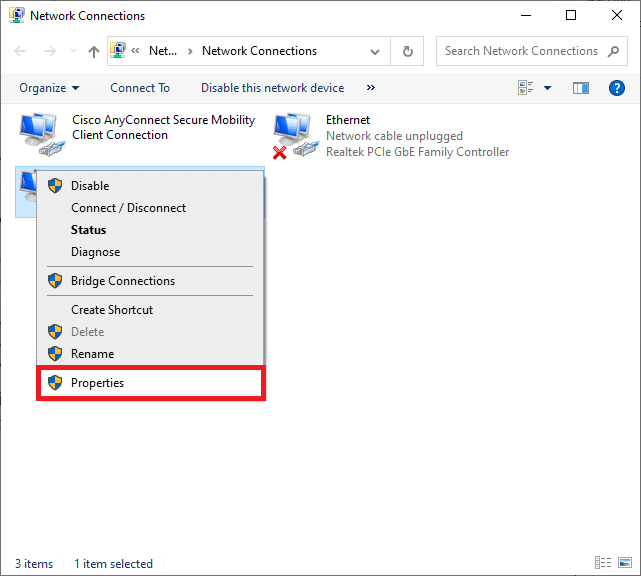Click the Change your view icon
Image resolution: width=641 pixels, height=576 pixels.
coord(526,88)
